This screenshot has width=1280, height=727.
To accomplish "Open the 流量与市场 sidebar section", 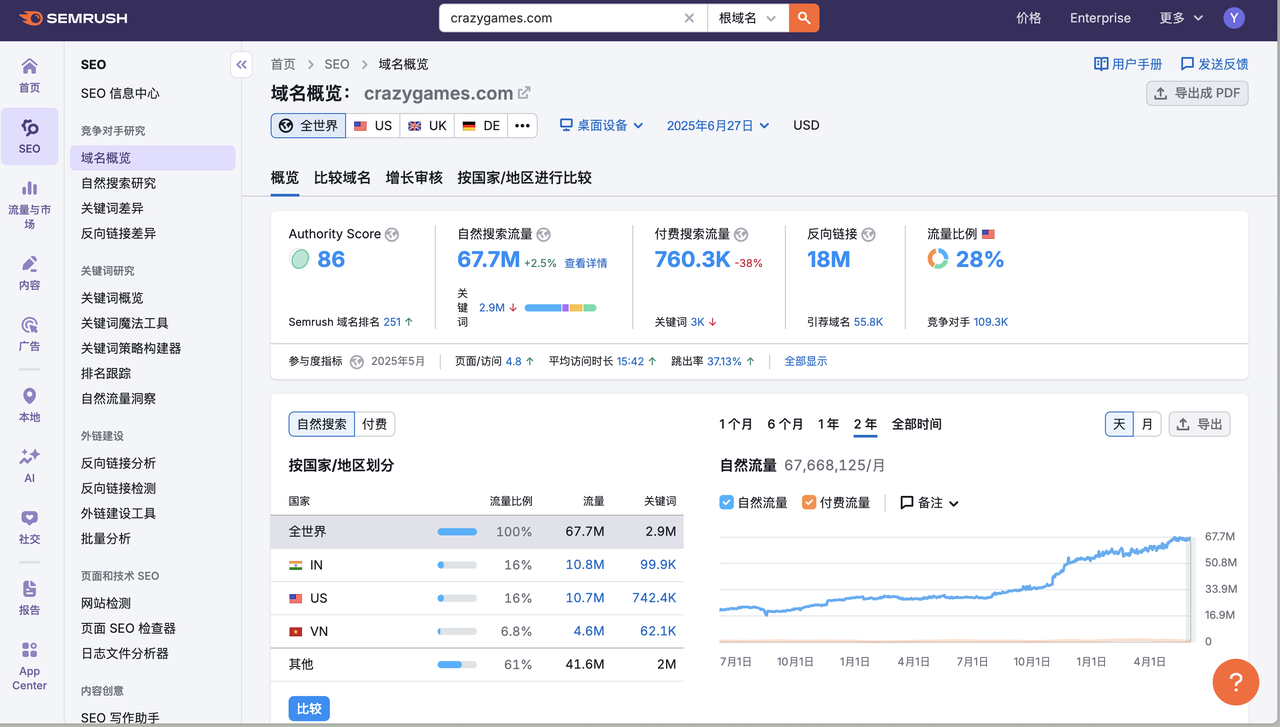I will click(29, 205).
